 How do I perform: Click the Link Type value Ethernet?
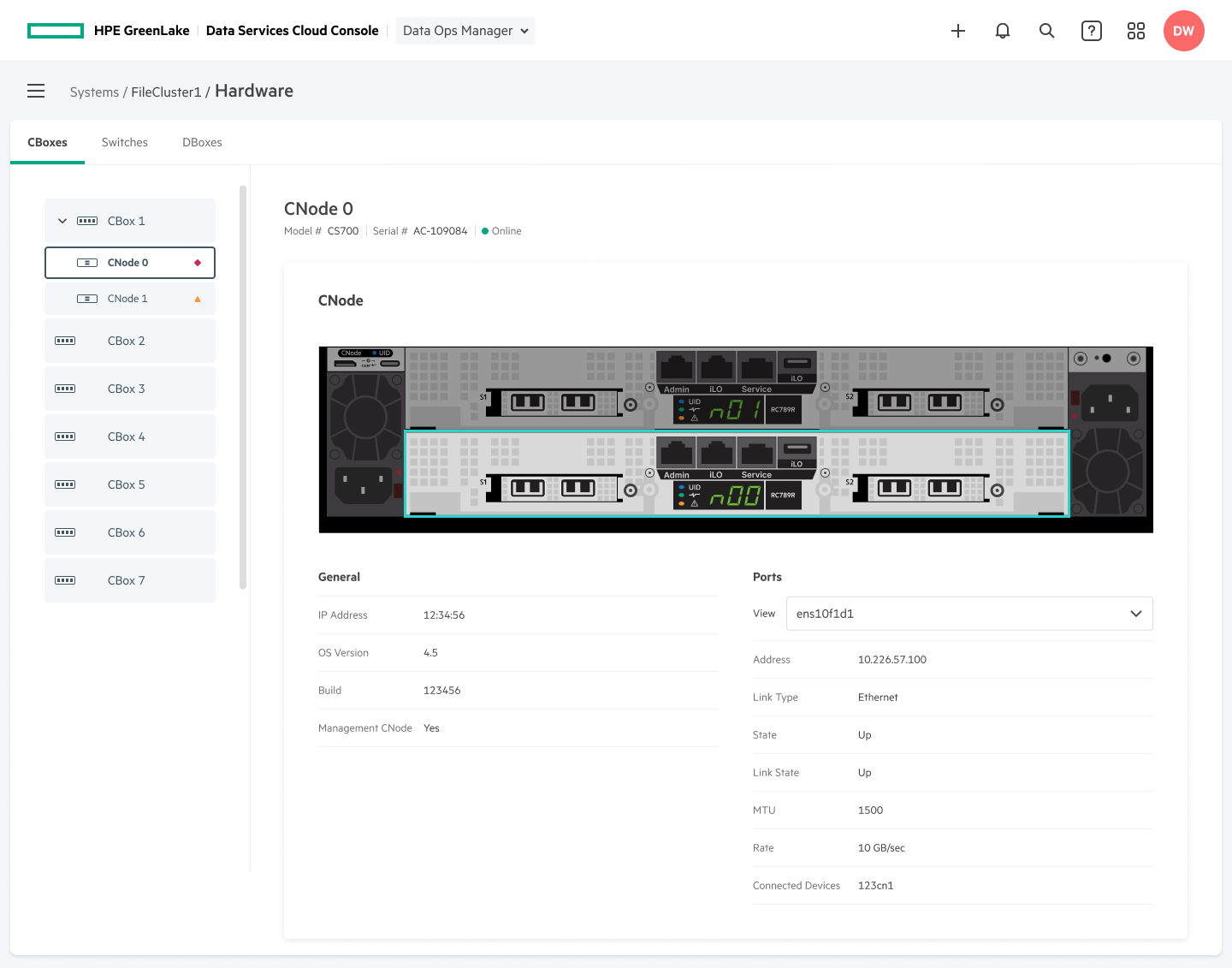[x=878, y=698]
